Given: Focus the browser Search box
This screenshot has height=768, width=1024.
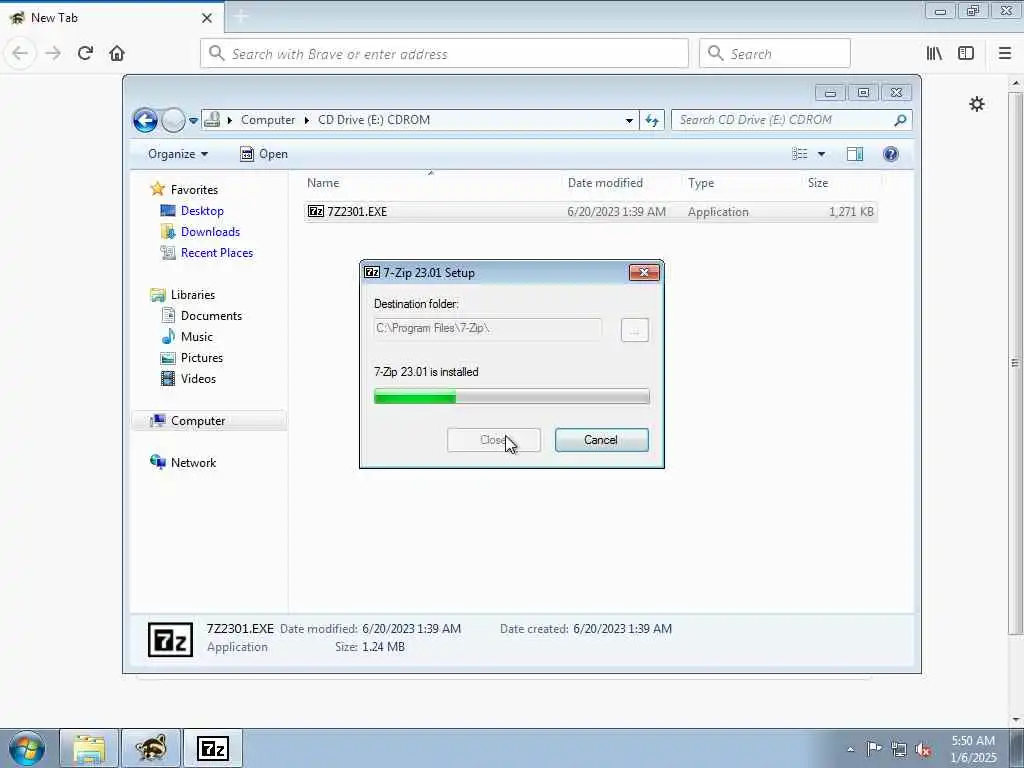Looking at the screenshot, I should [x=775, y=54].
